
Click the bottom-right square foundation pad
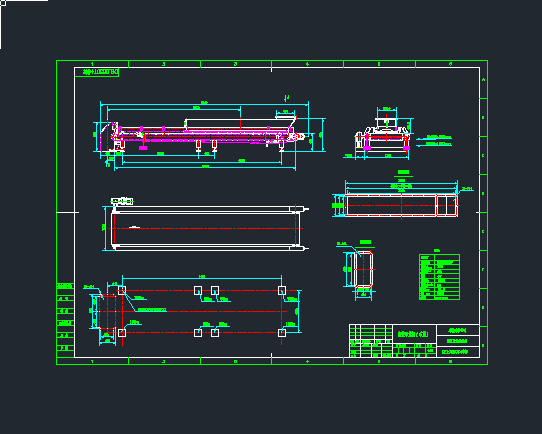point(282,333)
